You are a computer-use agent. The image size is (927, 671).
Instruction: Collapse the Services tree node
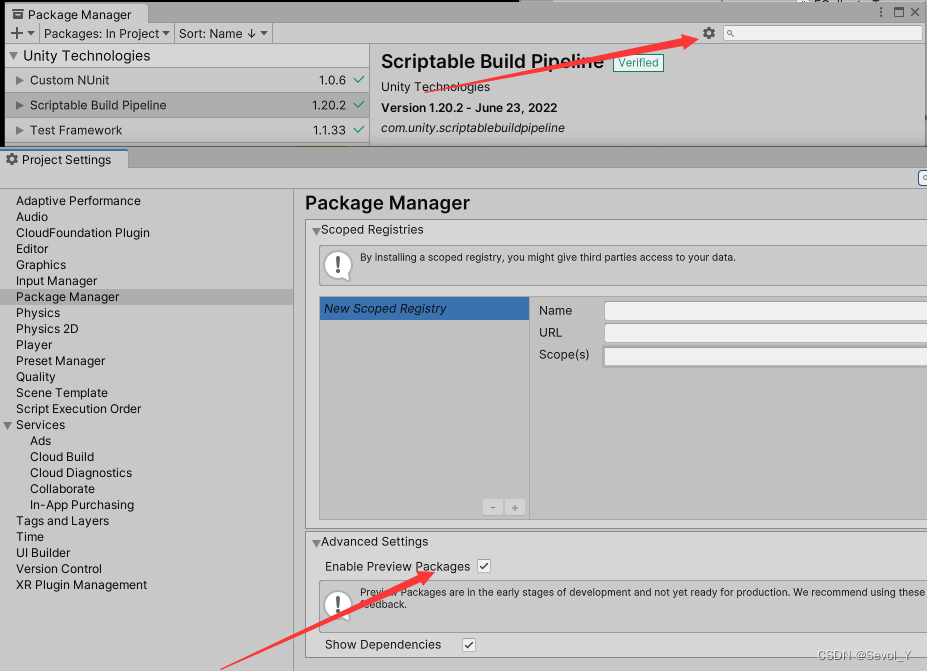[8, 425]
